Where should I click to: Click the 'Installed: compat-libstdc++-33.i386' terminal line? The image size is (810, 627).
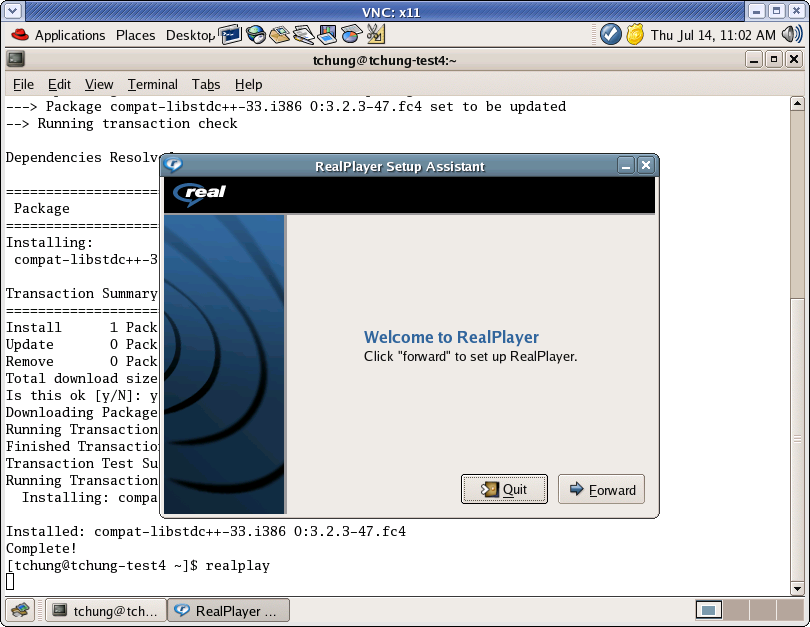(206, 531)
